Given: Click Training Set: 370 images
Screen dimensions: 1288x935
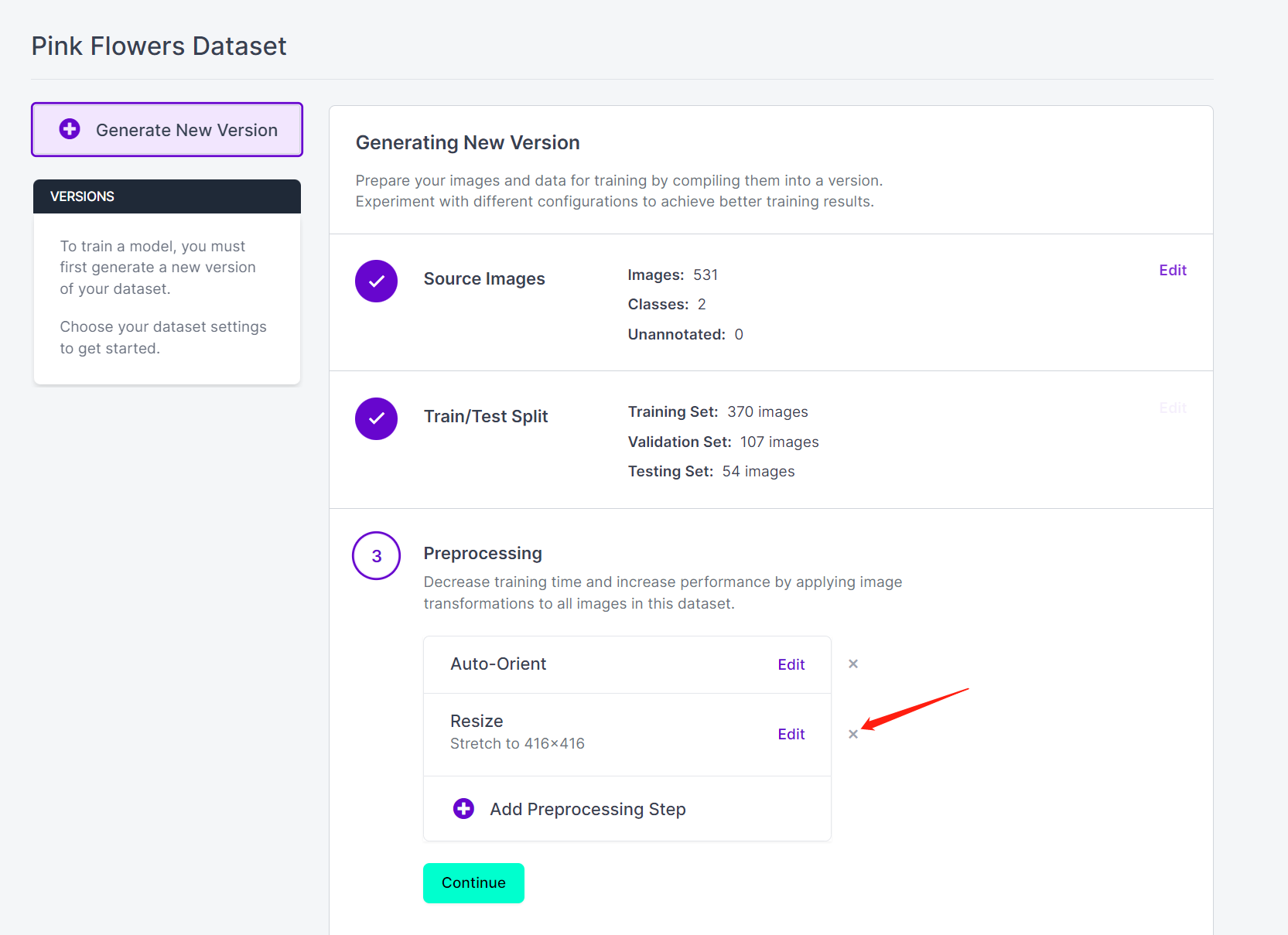Looking at the screenshot, I should tap(718, 411).
